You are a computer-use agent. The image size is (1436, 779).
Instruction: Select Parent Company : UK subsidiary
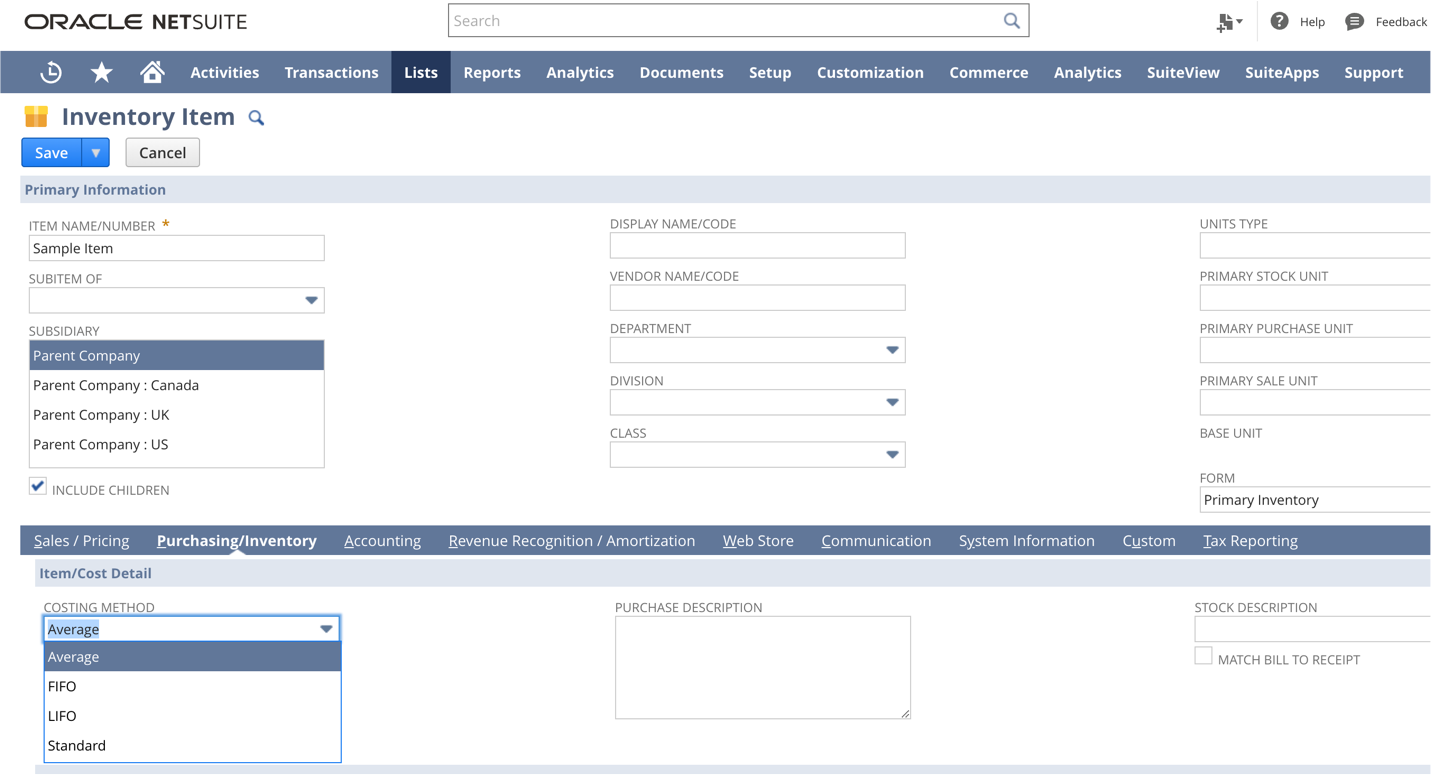click(101, 415)
